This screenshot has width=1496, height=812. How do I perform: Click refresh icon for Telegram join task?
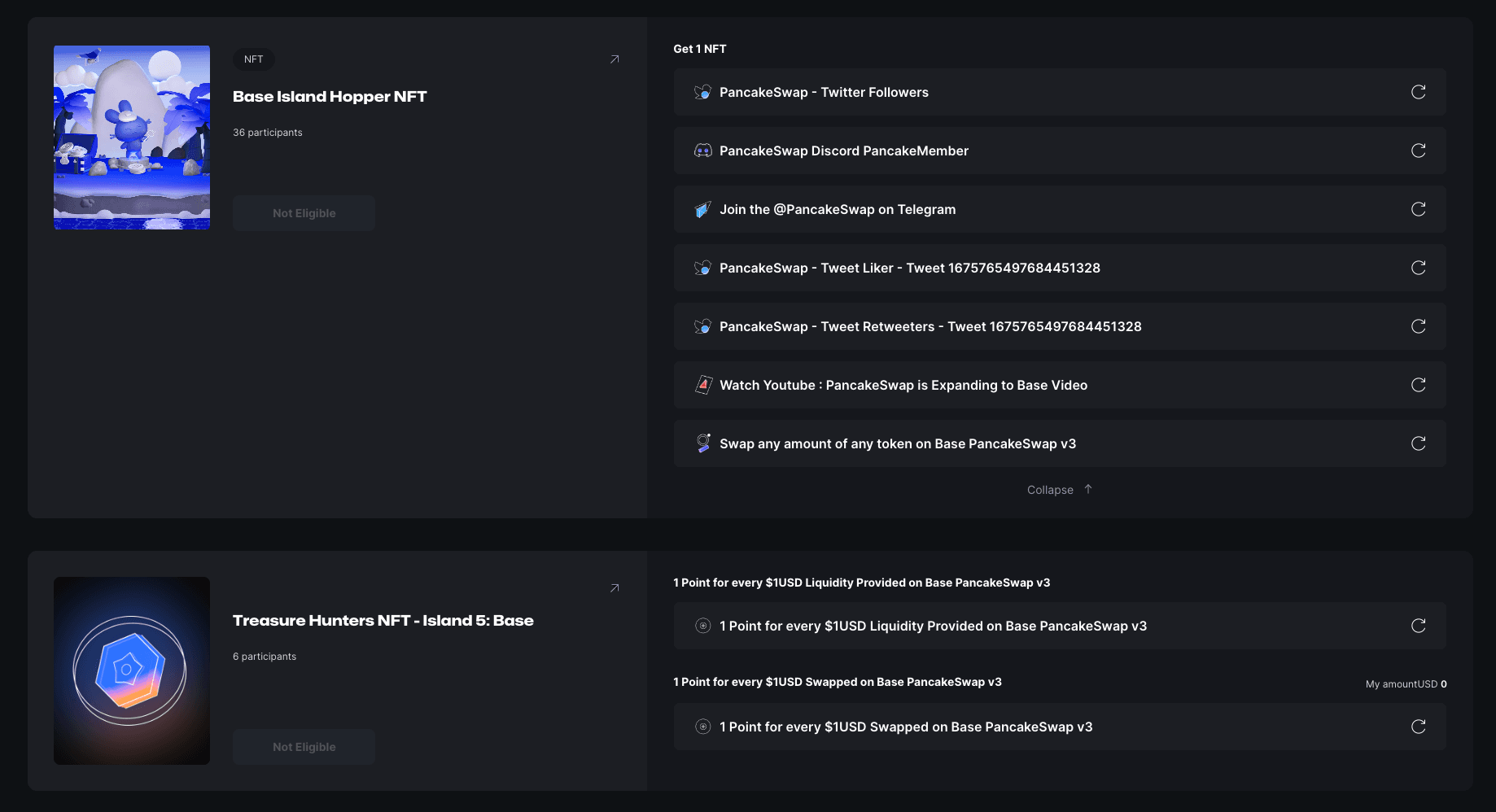[x=1418, y=209]
